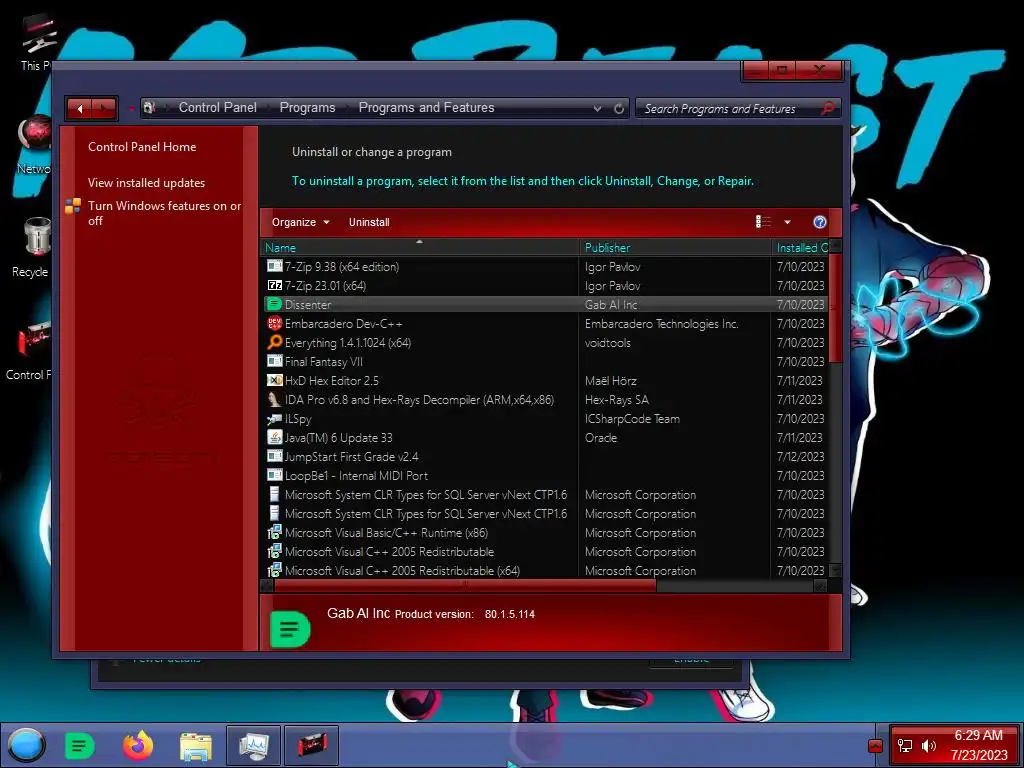This screenshot has height=768, width=1024.
Task: Go back with the navigation arrow
Action: click(x=80, y=108)
